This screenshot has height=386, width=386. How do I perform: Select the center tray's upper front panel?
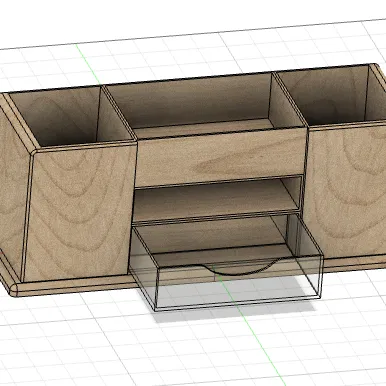[220, 157]
